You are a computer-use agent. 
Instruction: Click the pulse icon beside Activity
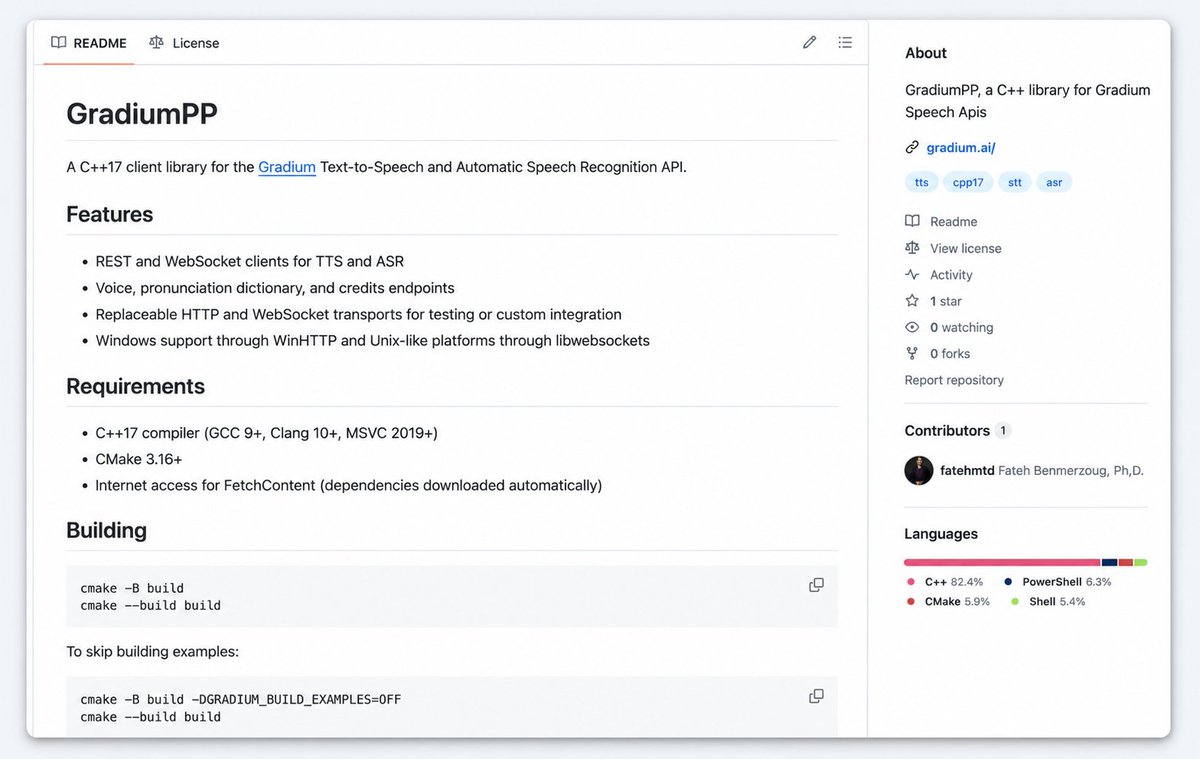912,275
